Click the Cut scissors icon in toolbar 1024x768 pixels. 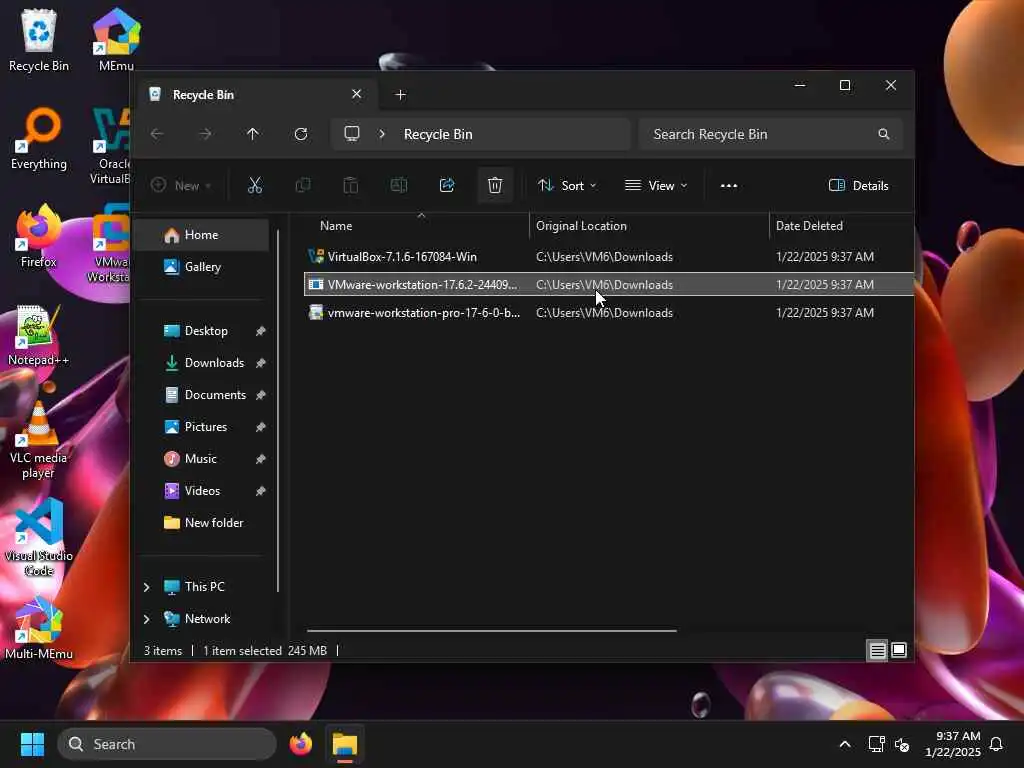255,185
